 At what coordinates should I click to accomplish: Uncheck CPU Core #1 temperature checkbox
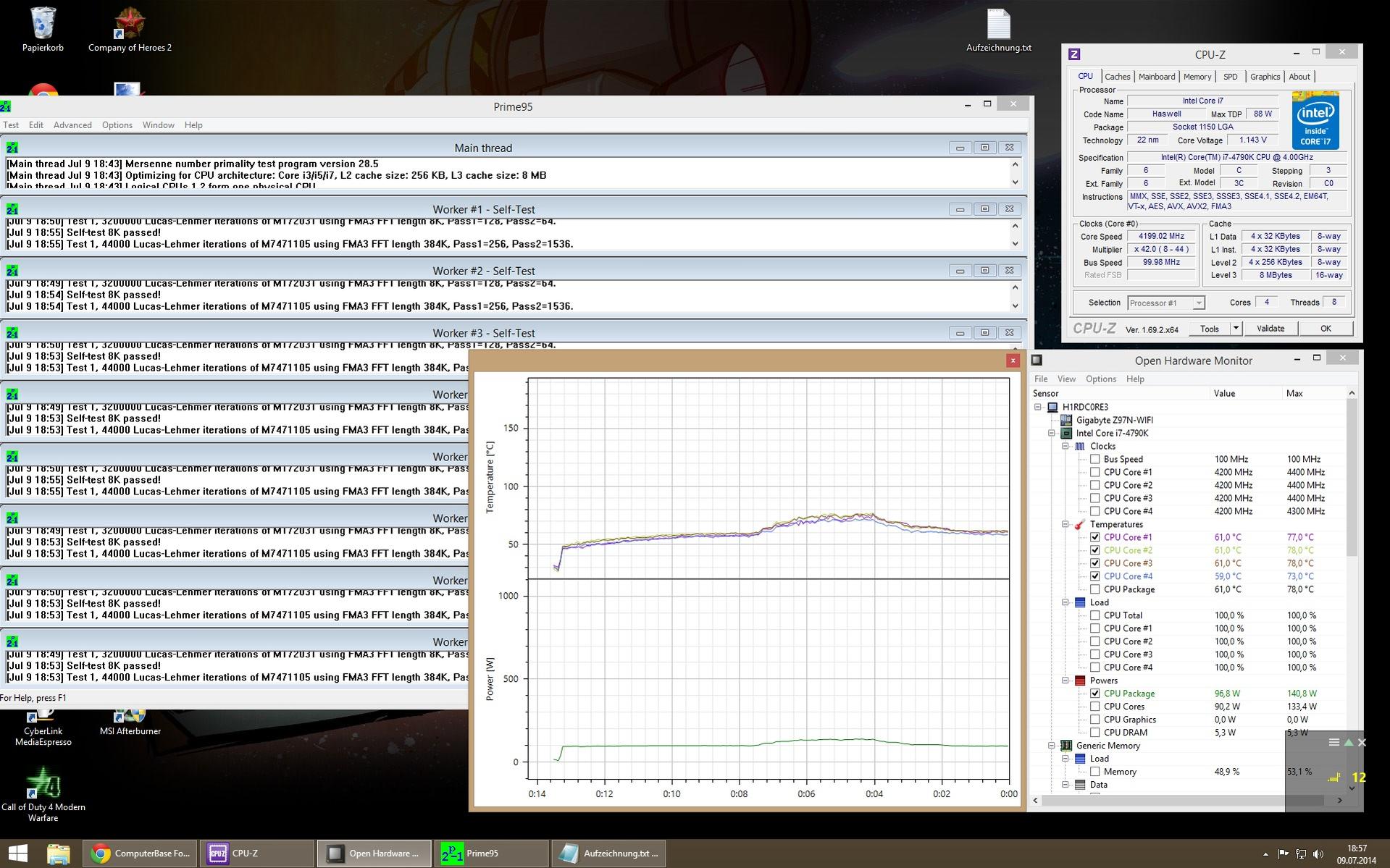[x=1094, y=537]
